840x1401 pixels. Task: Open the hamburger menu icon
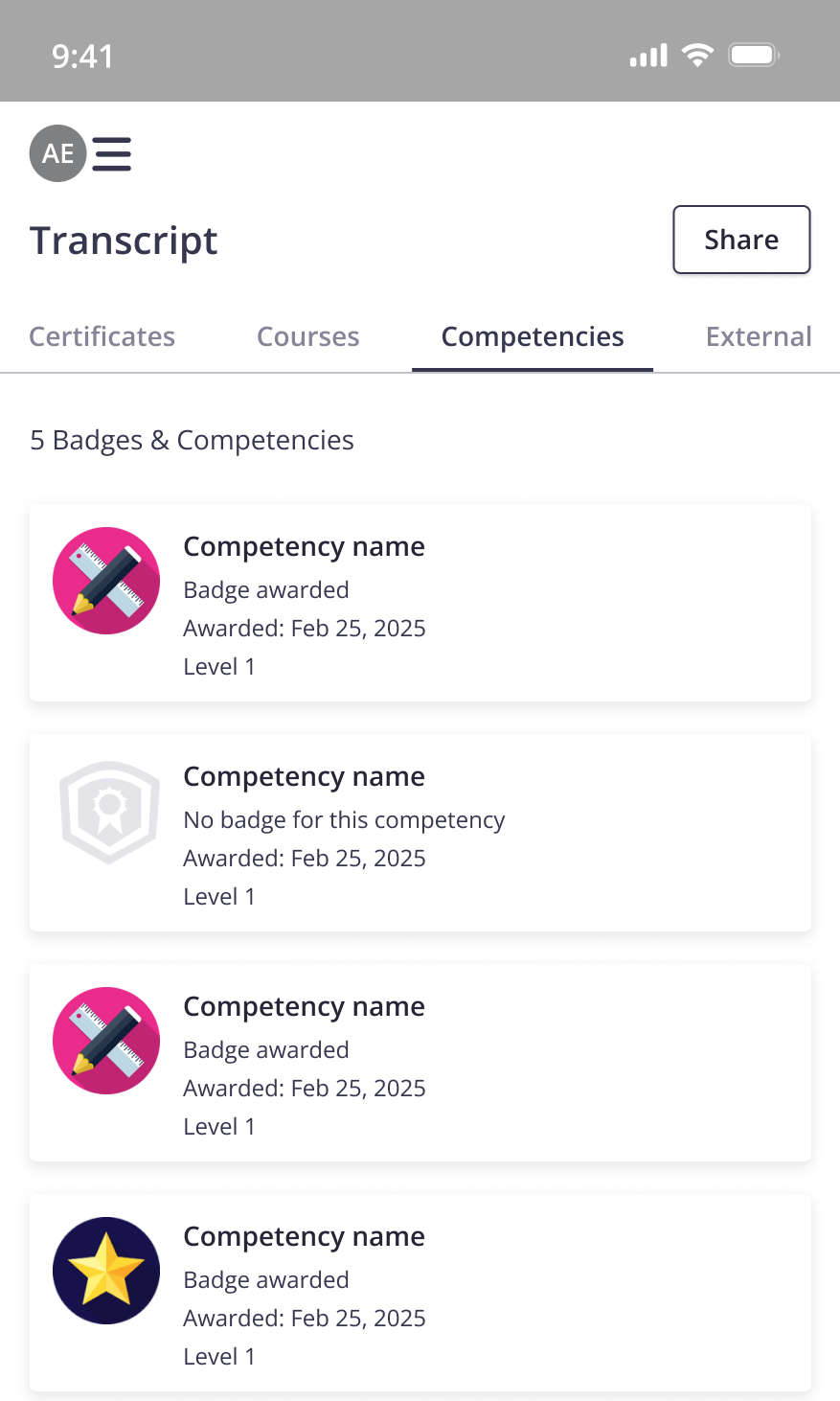point(112,154)
